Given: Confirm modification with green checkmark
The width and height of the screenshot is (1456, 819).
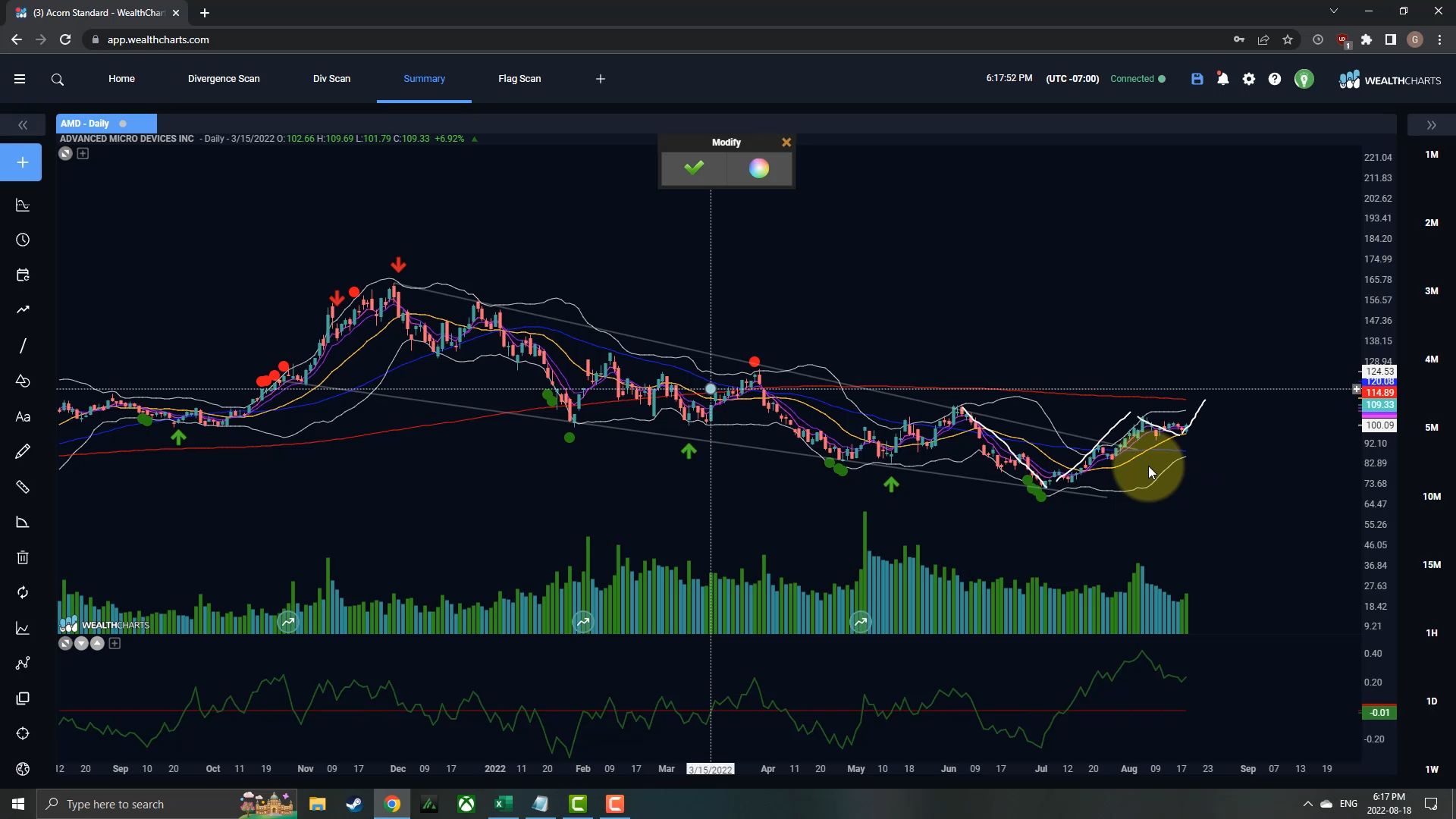Looking at the screenshot, I should (x=693, y=168).
